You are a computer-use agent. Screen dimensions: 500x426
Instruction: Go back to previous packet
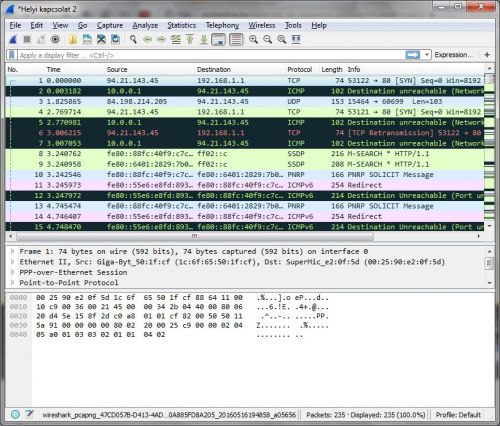click(x=147, y=40)
